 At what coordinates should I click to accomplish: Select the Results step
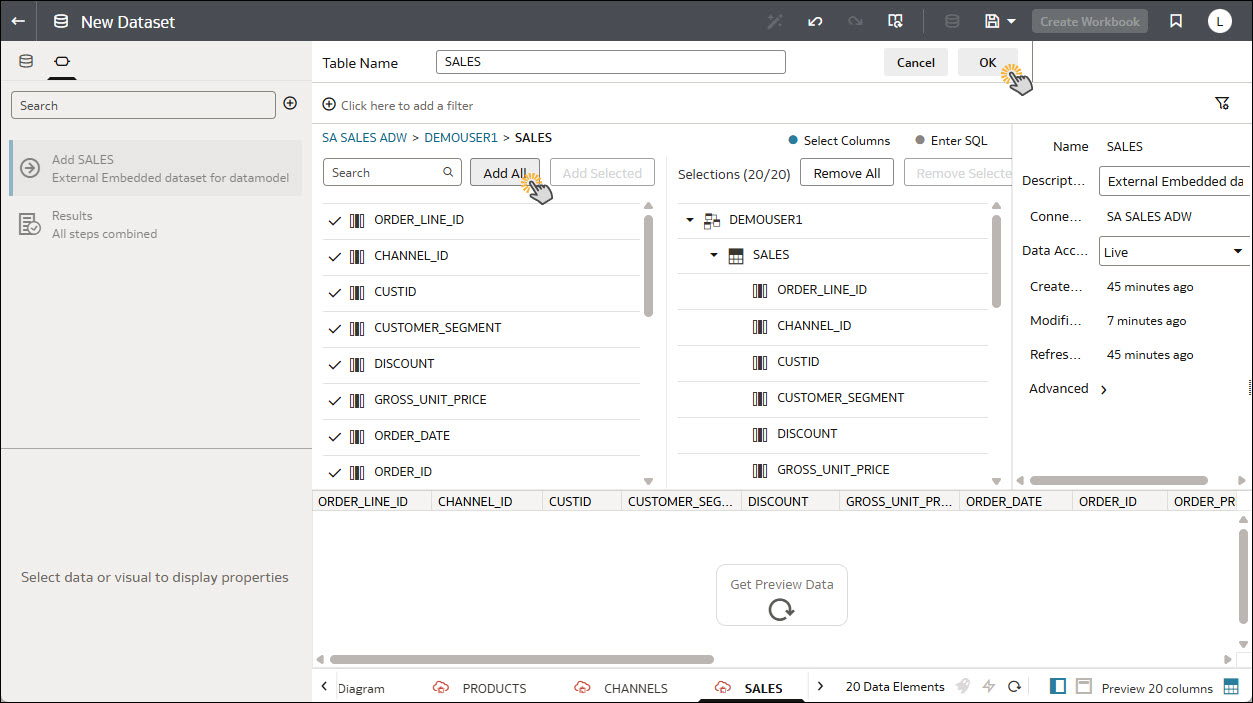pos(156,224)
